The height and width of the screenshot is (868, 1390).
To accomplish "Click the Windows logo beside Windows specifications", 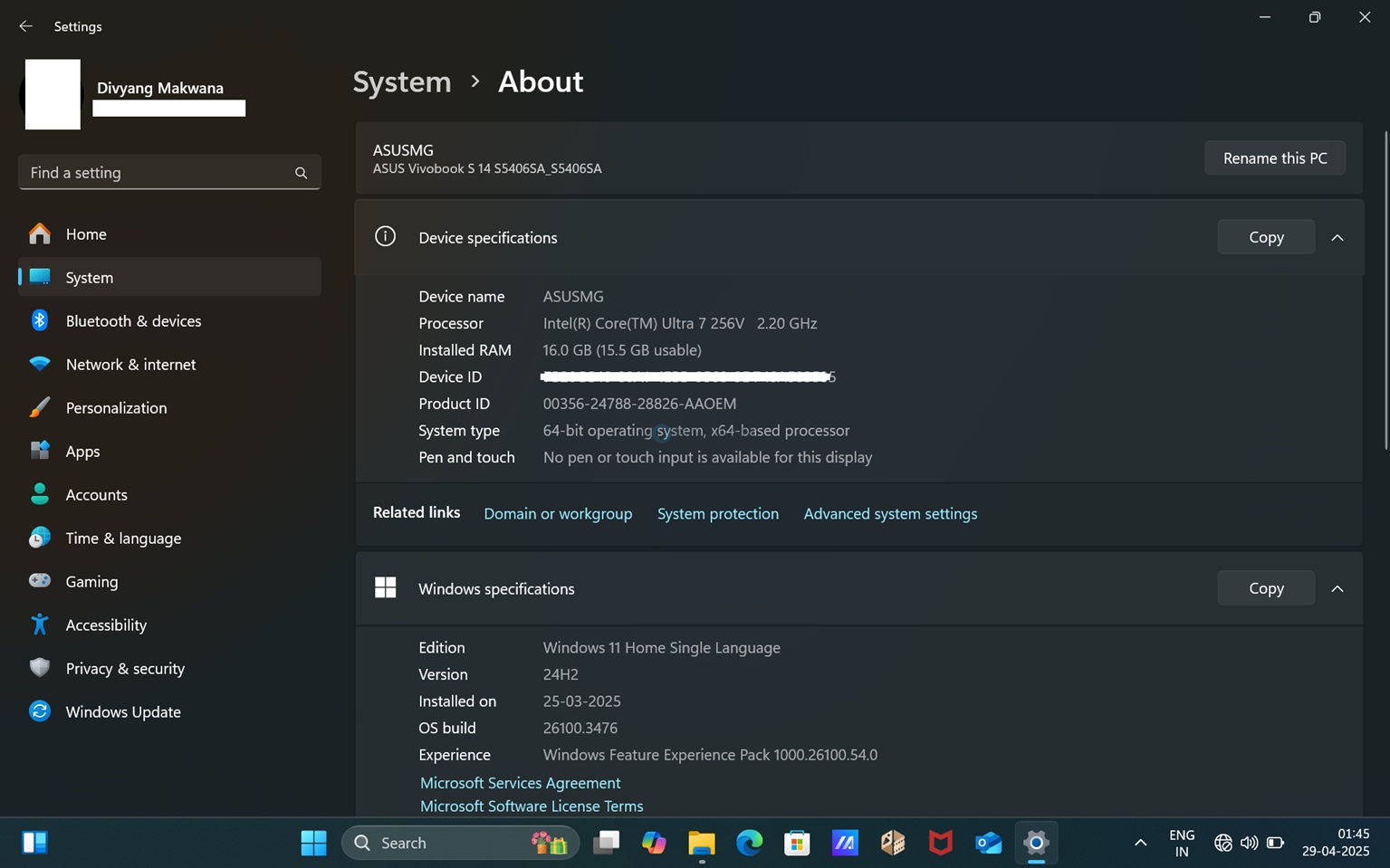I will [385, 588].
